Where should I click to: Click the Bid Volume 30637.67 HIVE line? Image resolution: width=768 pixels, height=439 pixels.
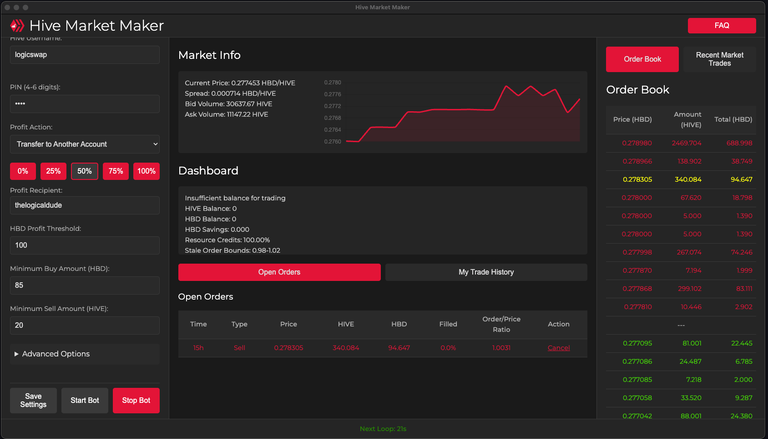228,104
